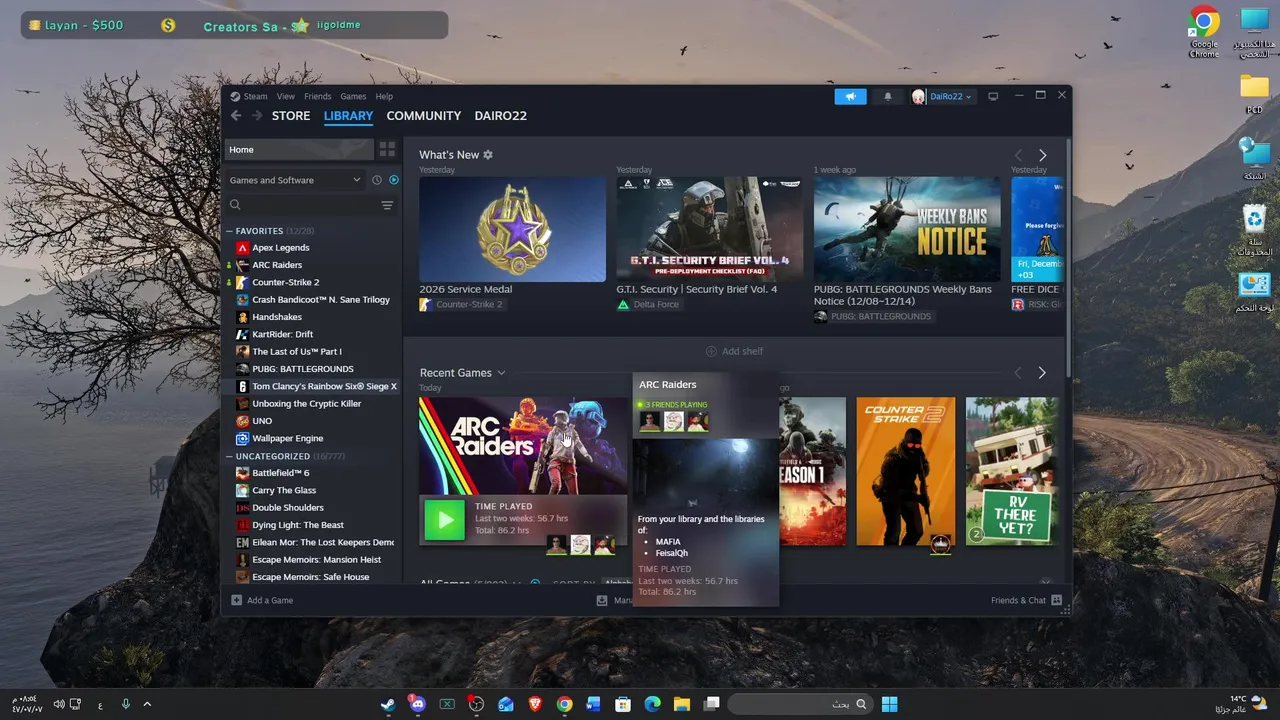Toggle the ready-to-play filter icon

click(x=393, y=180)
